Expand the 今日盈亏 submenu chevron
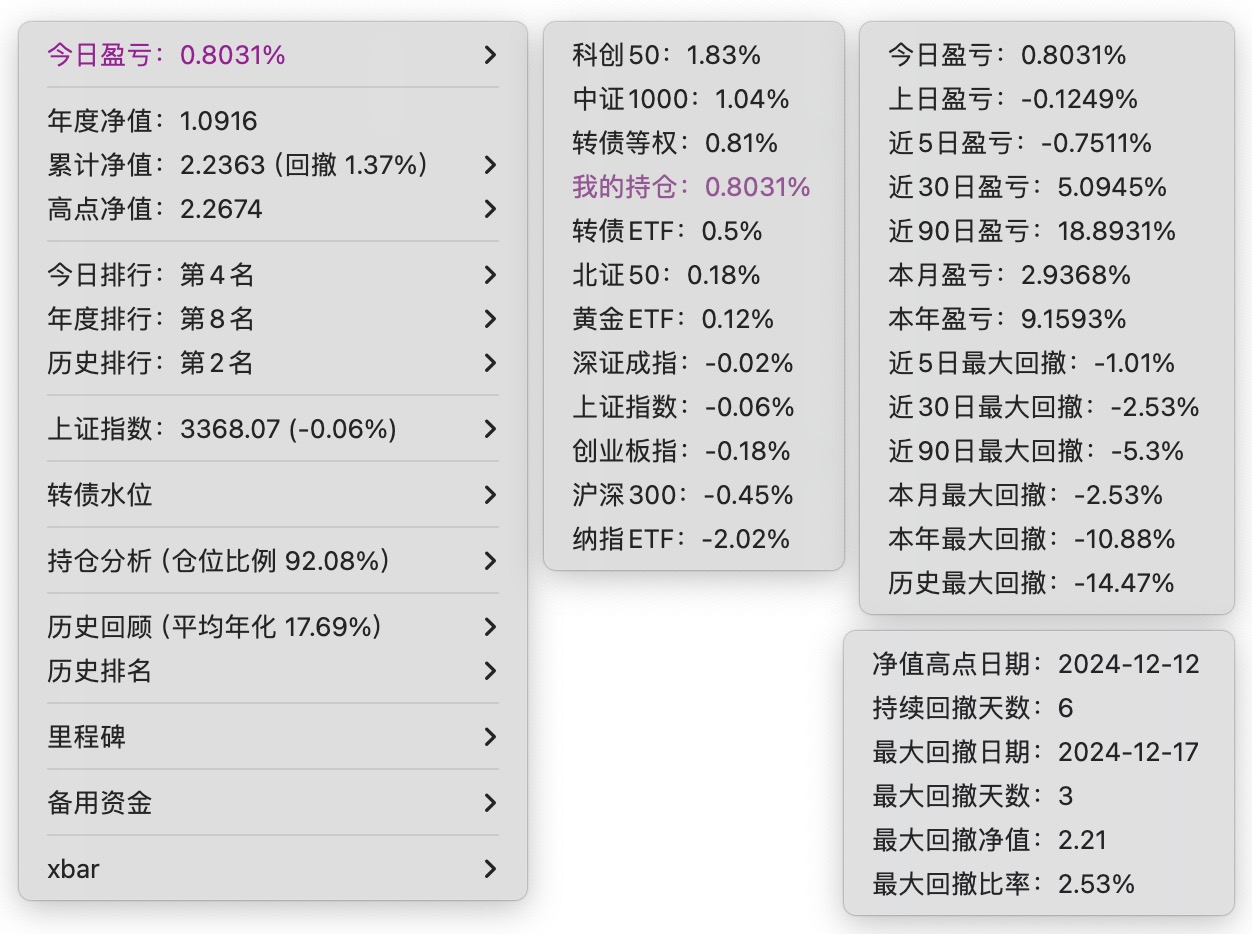1252x934 pixels. click(490, 55)
